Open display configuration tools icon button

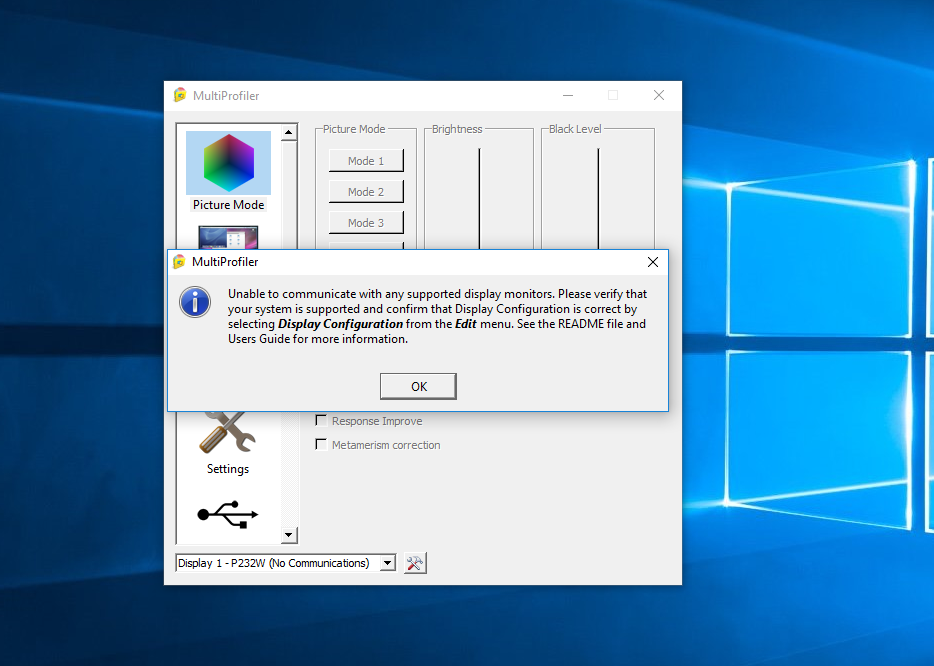[415, 563]
